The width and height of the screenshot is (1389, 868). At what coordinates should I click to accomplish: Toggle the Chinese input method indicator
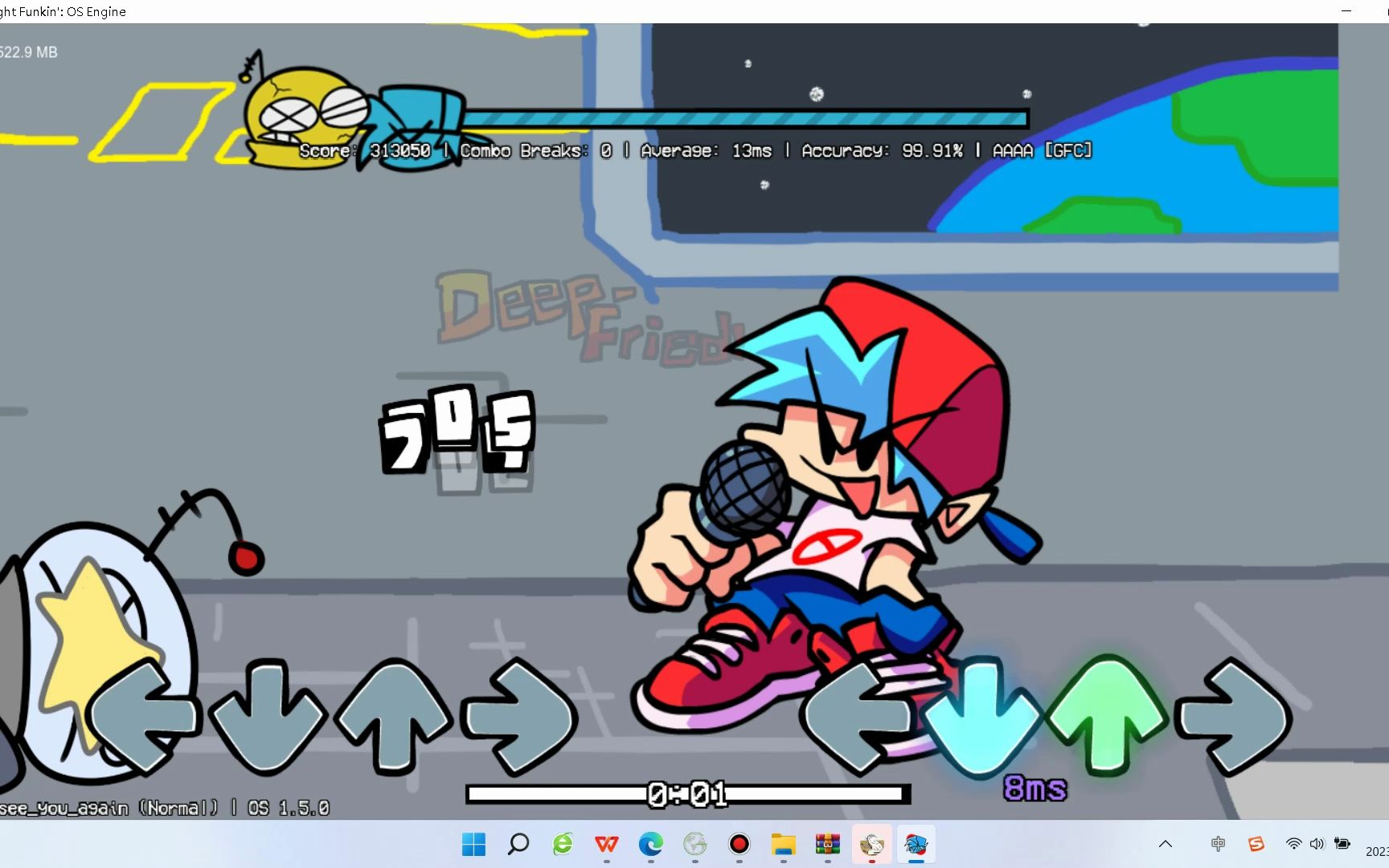point(1219,844)
